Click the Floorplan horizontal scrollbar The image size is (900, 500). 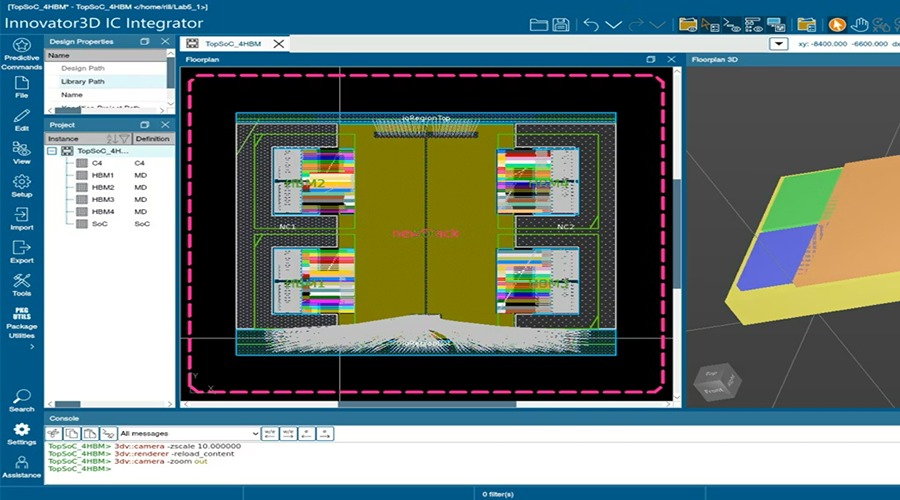427,404
